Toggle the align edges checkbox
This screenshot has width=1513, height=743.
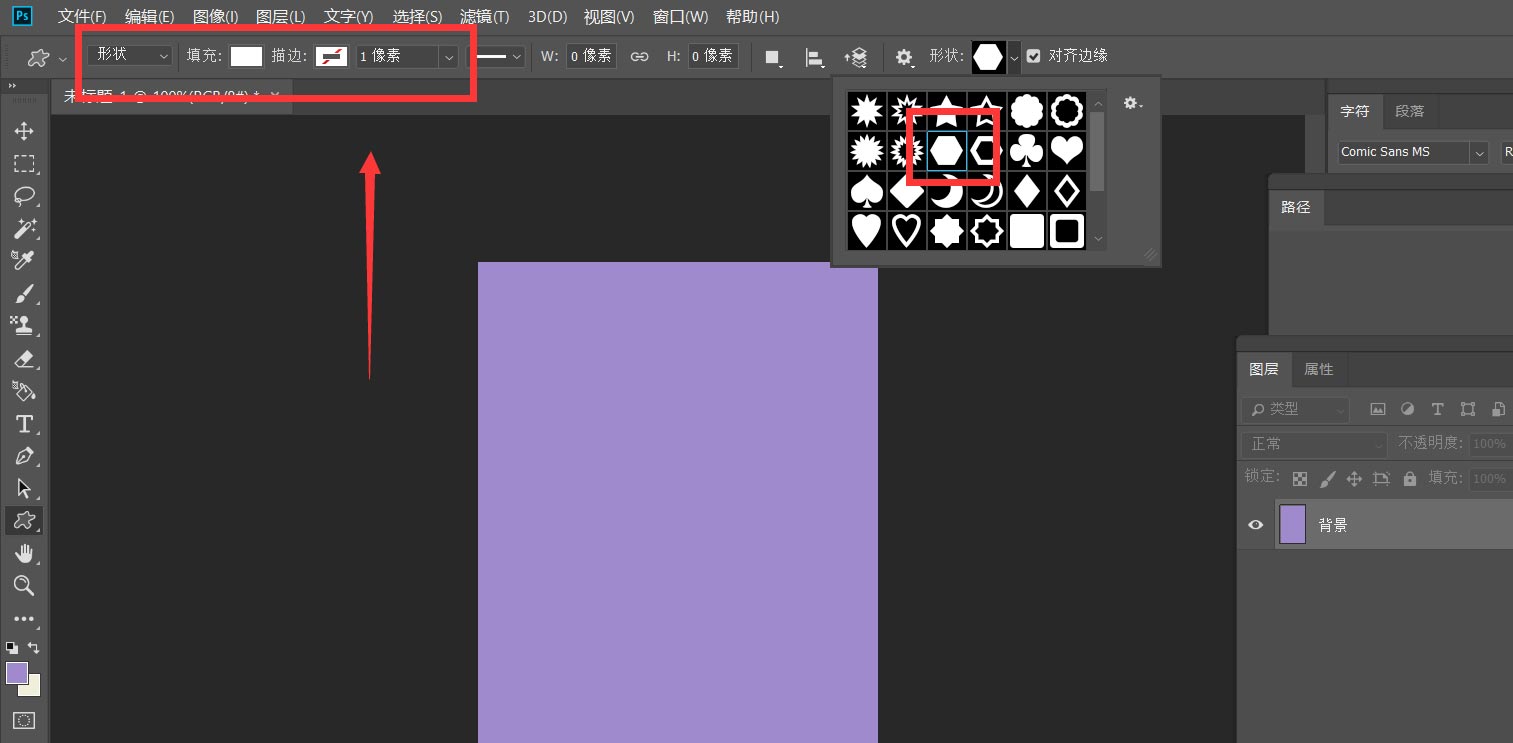[x=1034, y=56]
